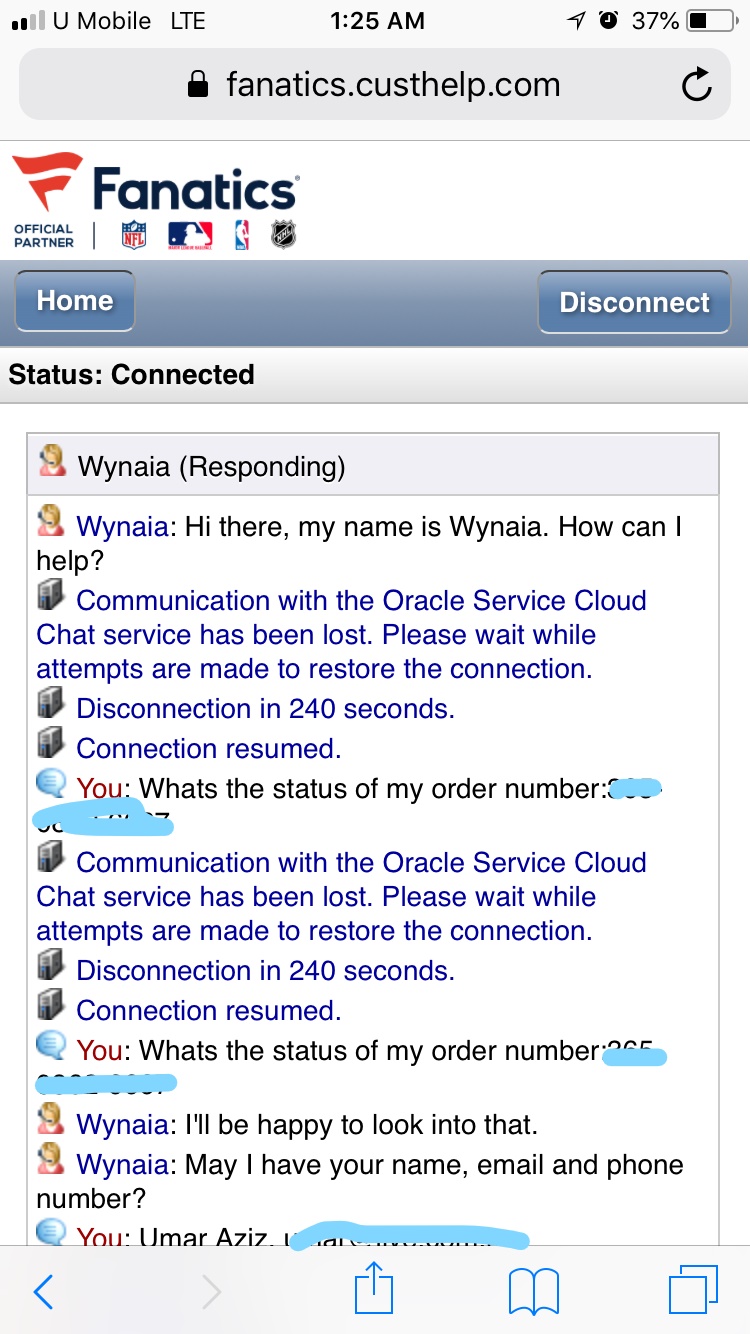
Task: Tap the page reload icon
Action: pos(699,85)
